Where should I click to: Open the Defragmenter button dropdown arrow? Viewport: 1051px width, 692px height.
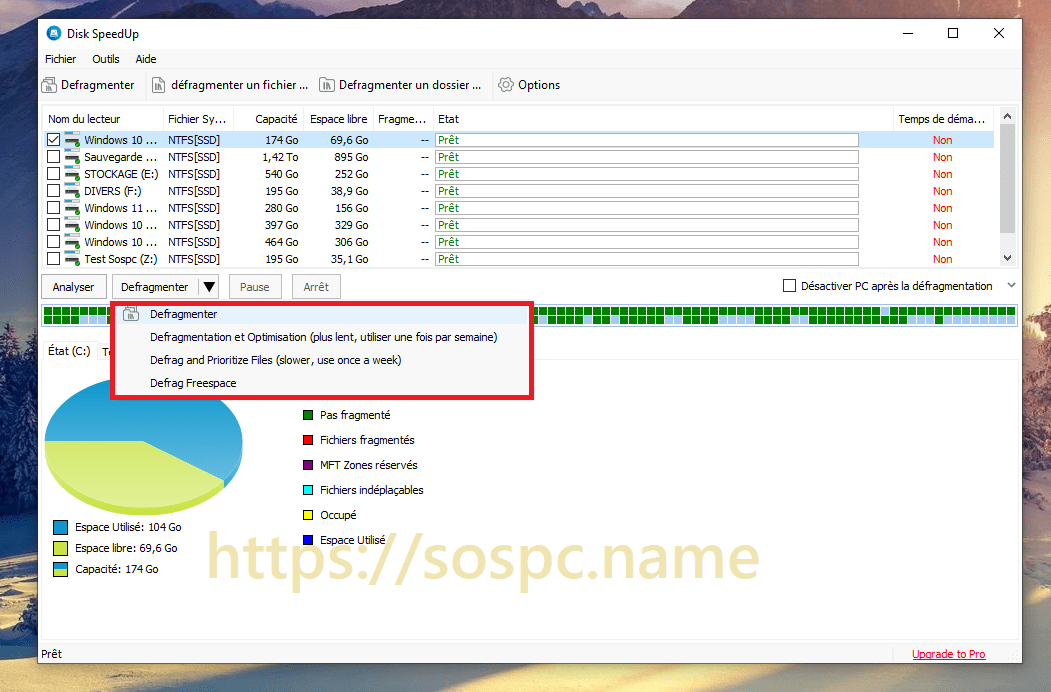[209, 287]
